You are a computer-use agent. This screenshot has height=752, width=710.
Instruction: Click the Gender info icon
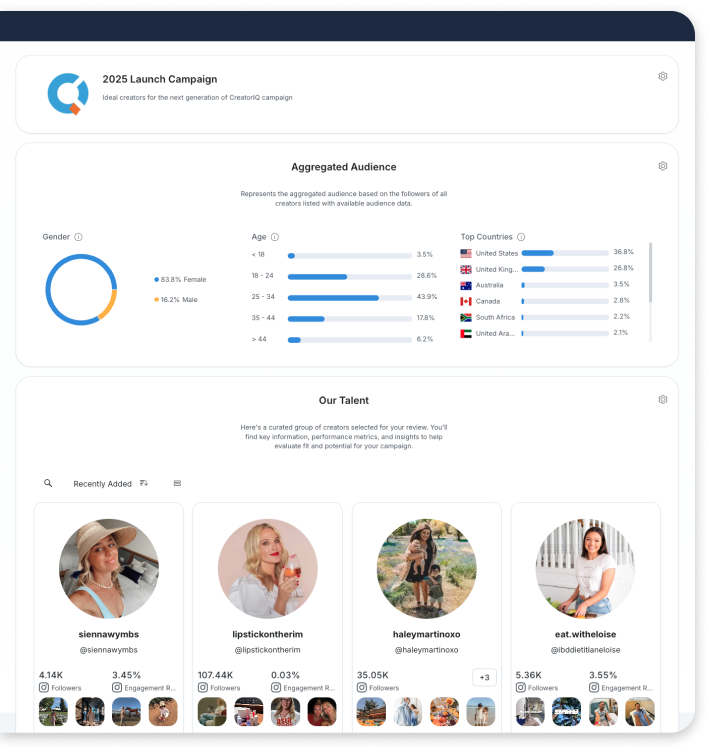tap(79, 237)
